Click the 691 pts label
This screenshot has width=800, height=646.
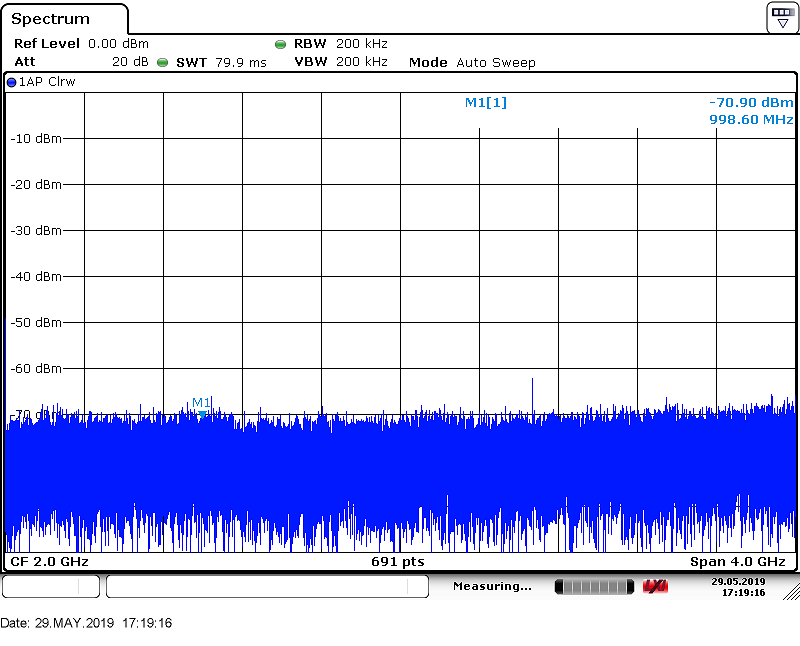pos(397,562)
